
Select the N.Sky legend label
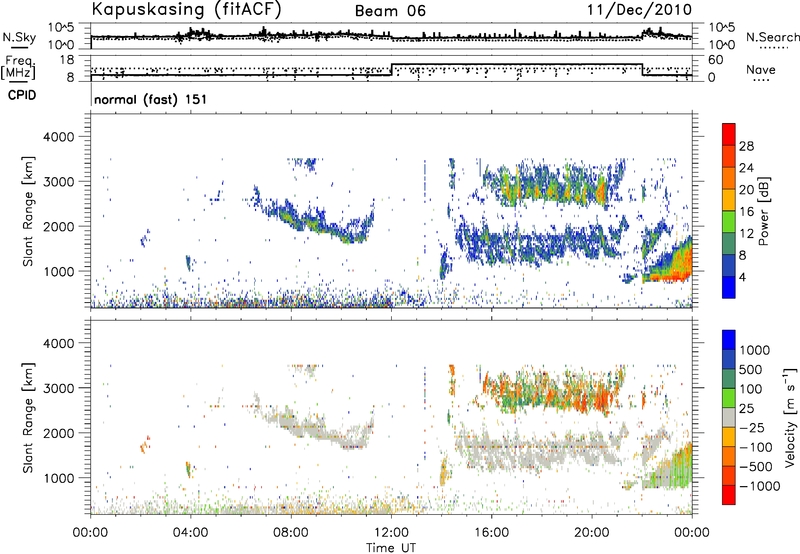(19, 37)
